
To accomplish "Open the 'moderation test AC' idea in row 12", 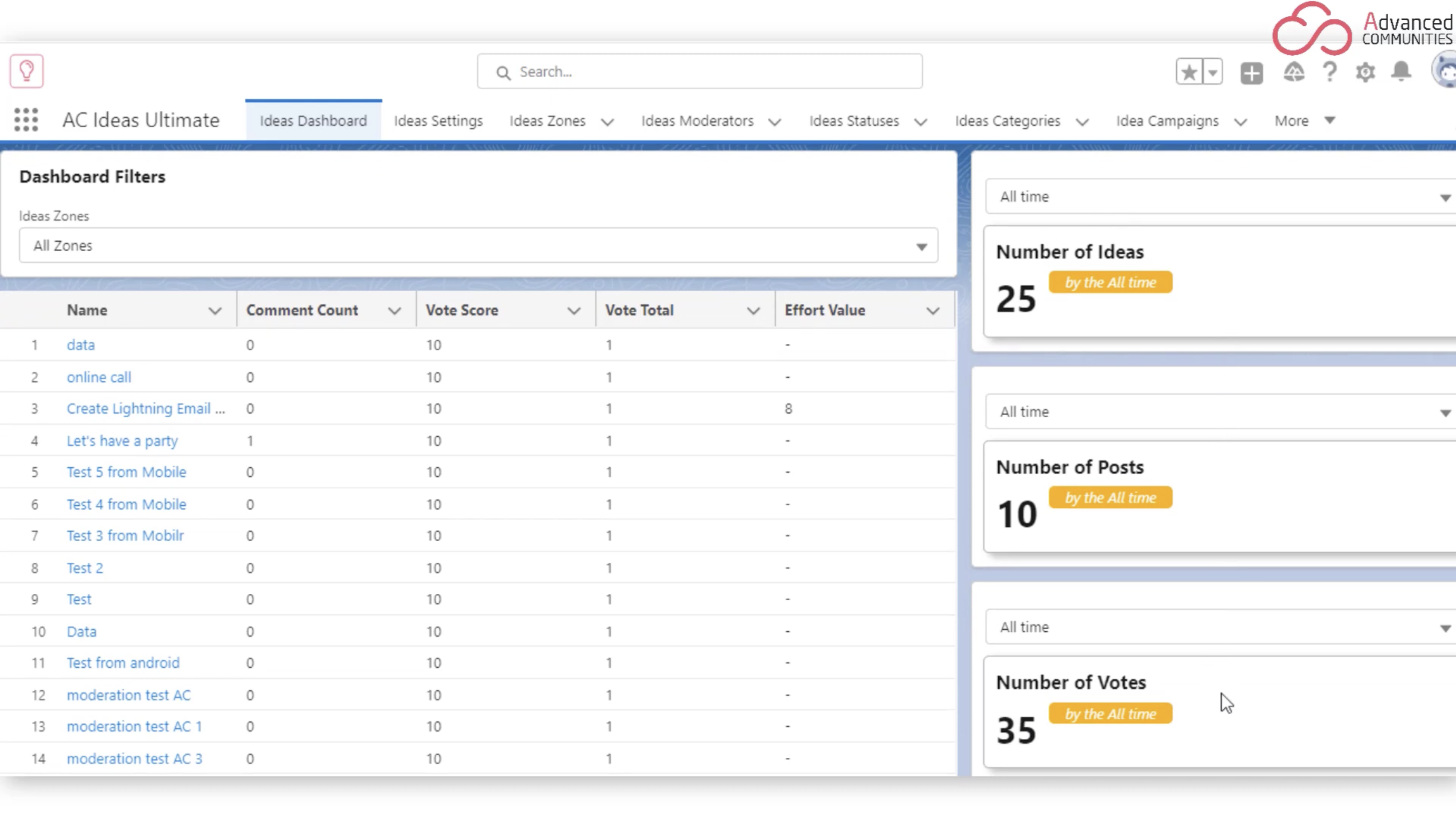I will coord(129,695).
